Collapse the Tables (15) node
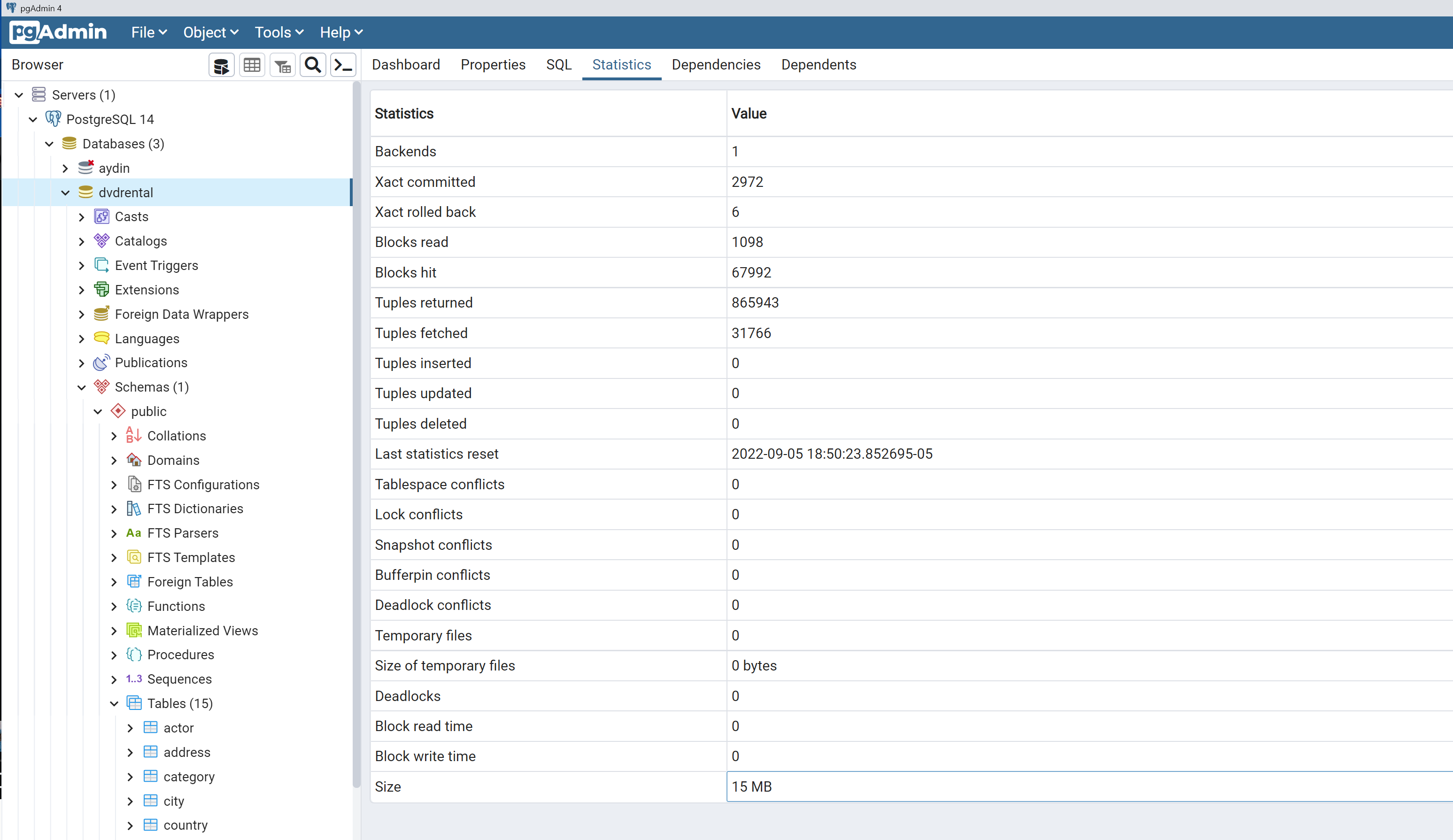The width and height of the screenshot is (1453, 840). coord(114,703)
